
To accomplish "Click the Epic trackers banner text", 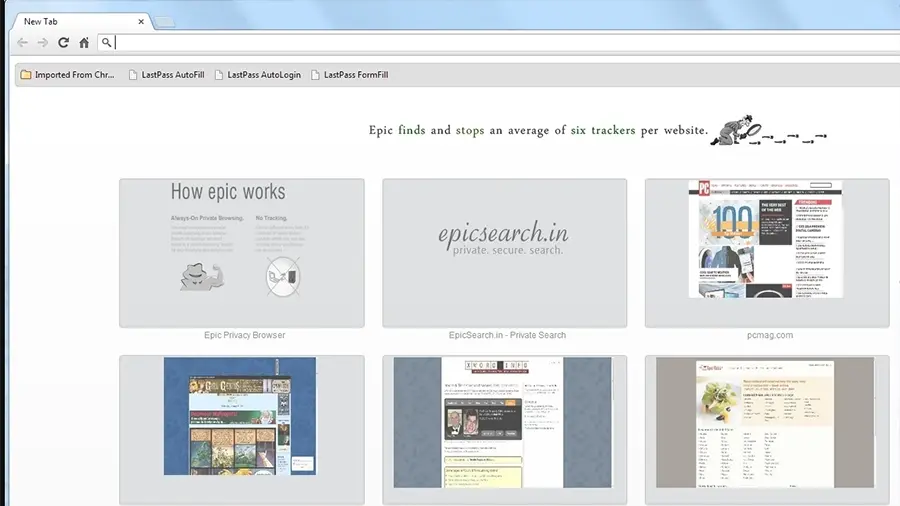I will (x=538, y=130).
